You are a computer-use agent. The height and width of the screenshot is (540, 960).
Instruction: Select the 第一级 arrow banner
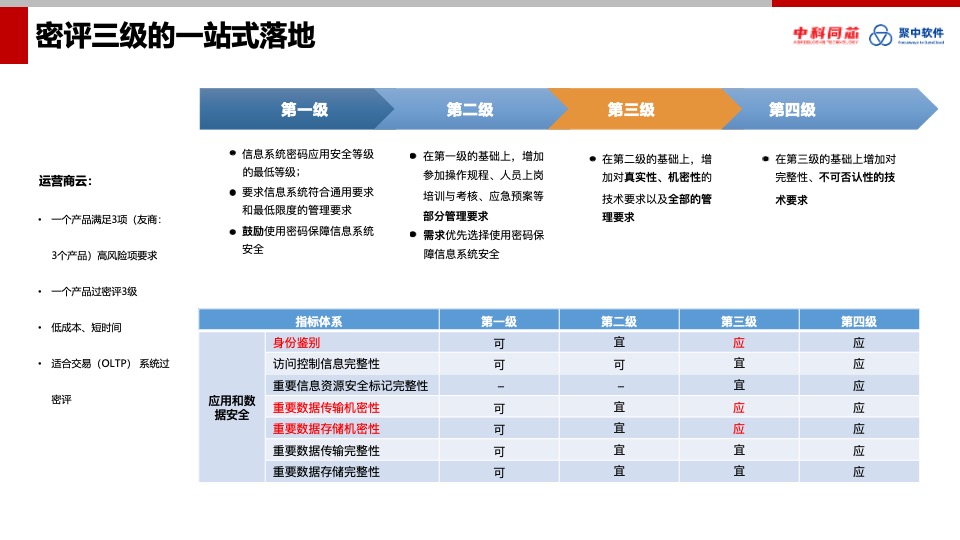[x=296, y=109]
